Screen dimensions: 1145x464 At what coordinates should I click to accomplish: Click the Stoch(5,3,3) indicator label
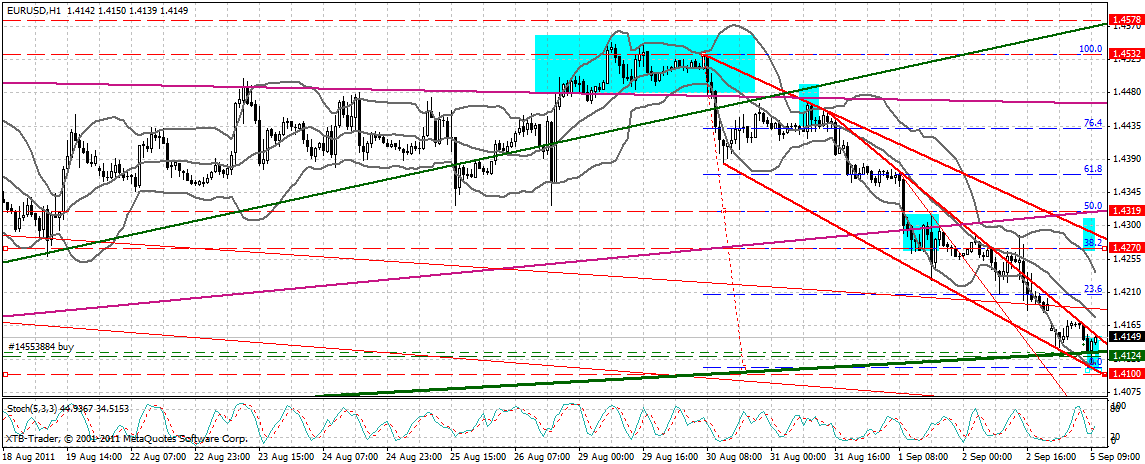[x=30, y=408]
